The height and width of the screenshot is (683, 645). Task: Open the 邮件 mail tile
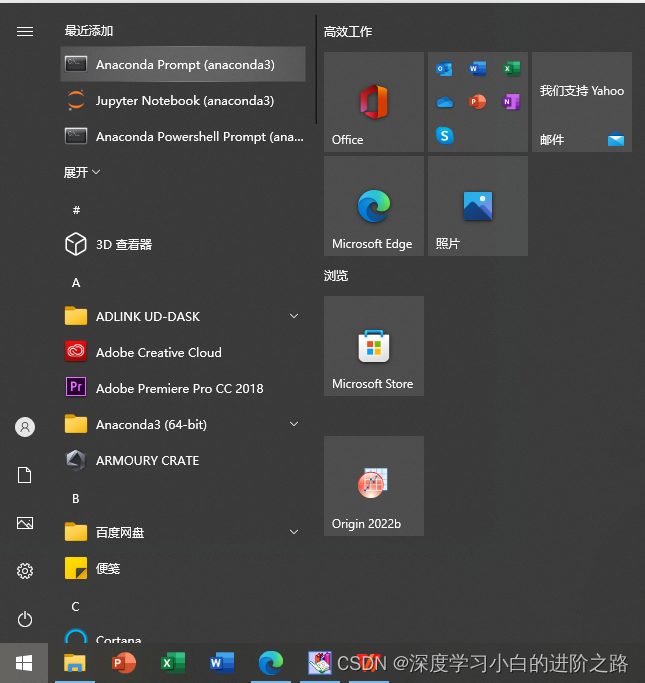coord(582,102)
